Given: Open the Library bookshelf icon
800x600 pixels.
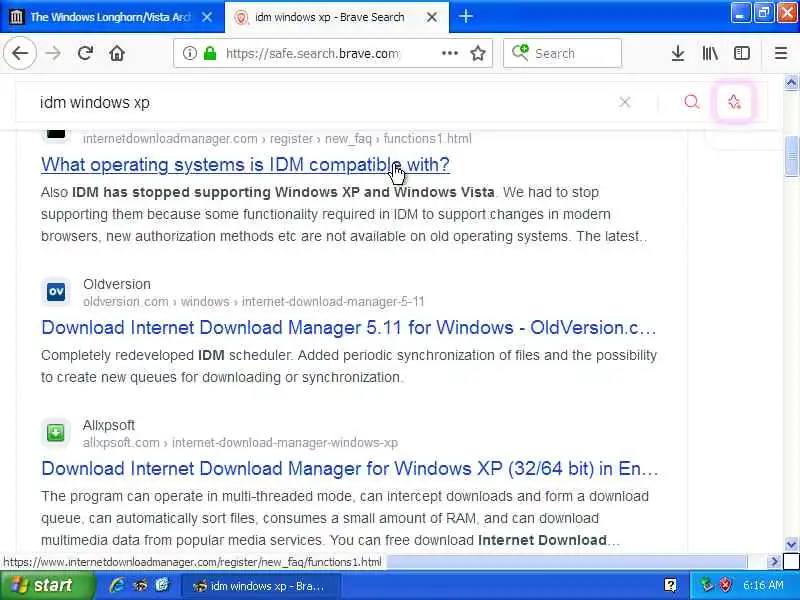Looking at the screenshot, I should (x=710, y=53).
